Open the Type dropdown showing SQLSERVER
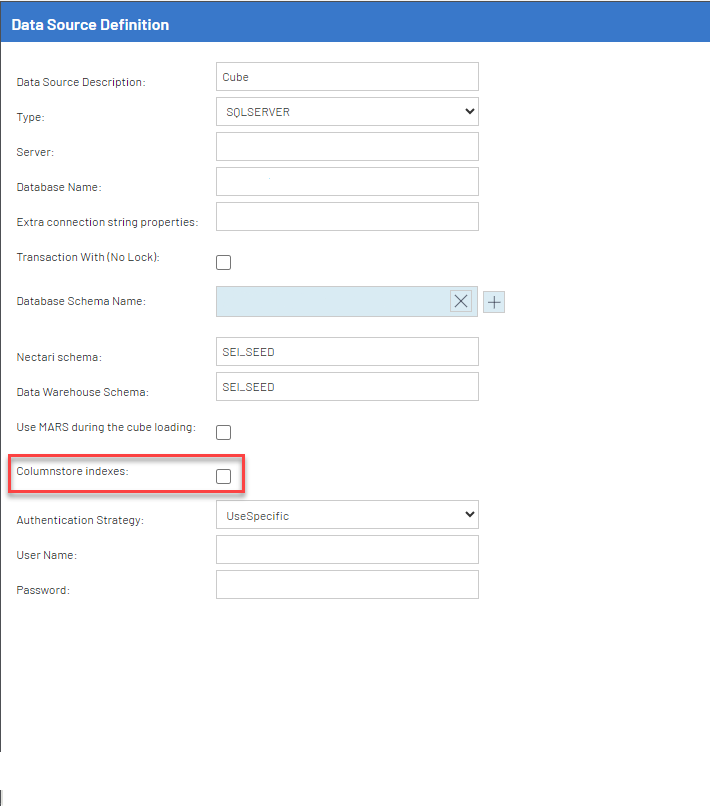This screenshot has height=806, width=710. click(x=347, y=112)
